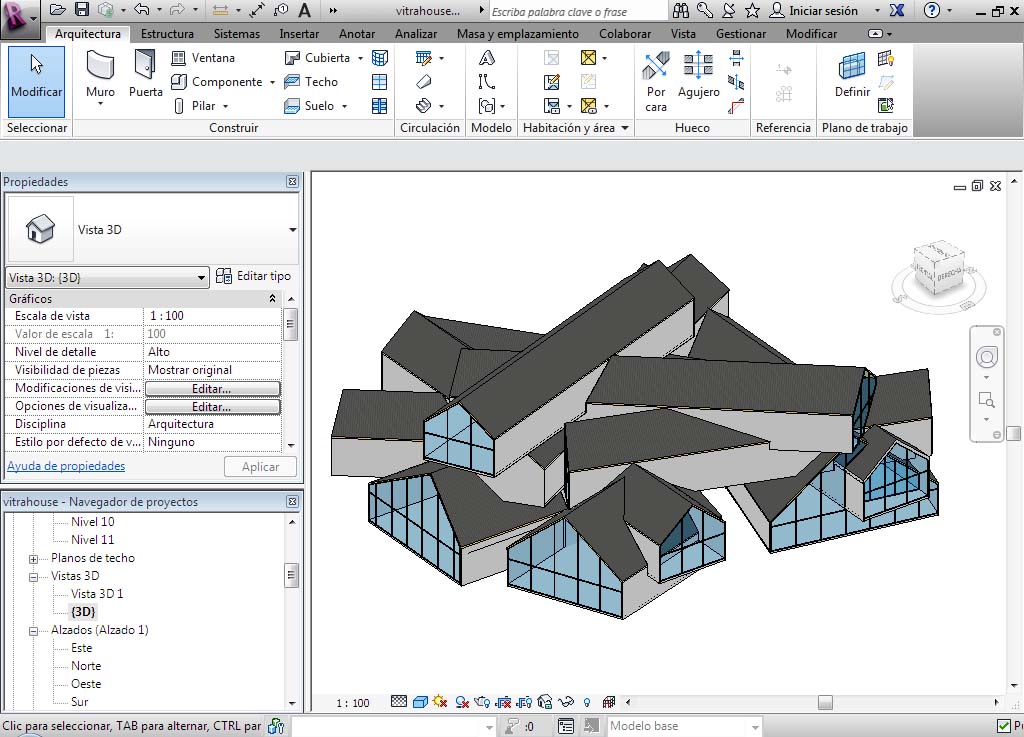Expand the Planos de techo tree node
Screen dimensions: 1024x737
[33, 559]
